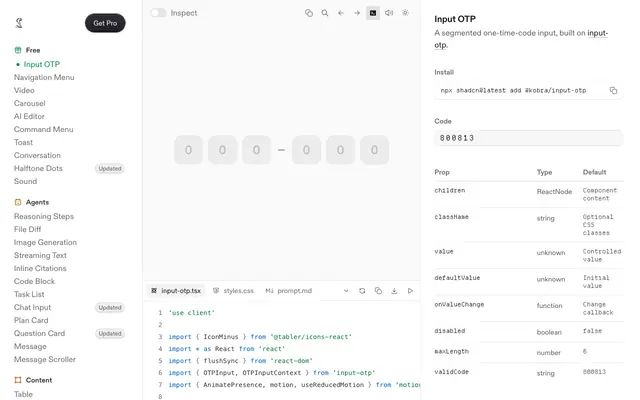640x400 pixels.
Task: Open the Conversation component page
Action: click(37, 156)
